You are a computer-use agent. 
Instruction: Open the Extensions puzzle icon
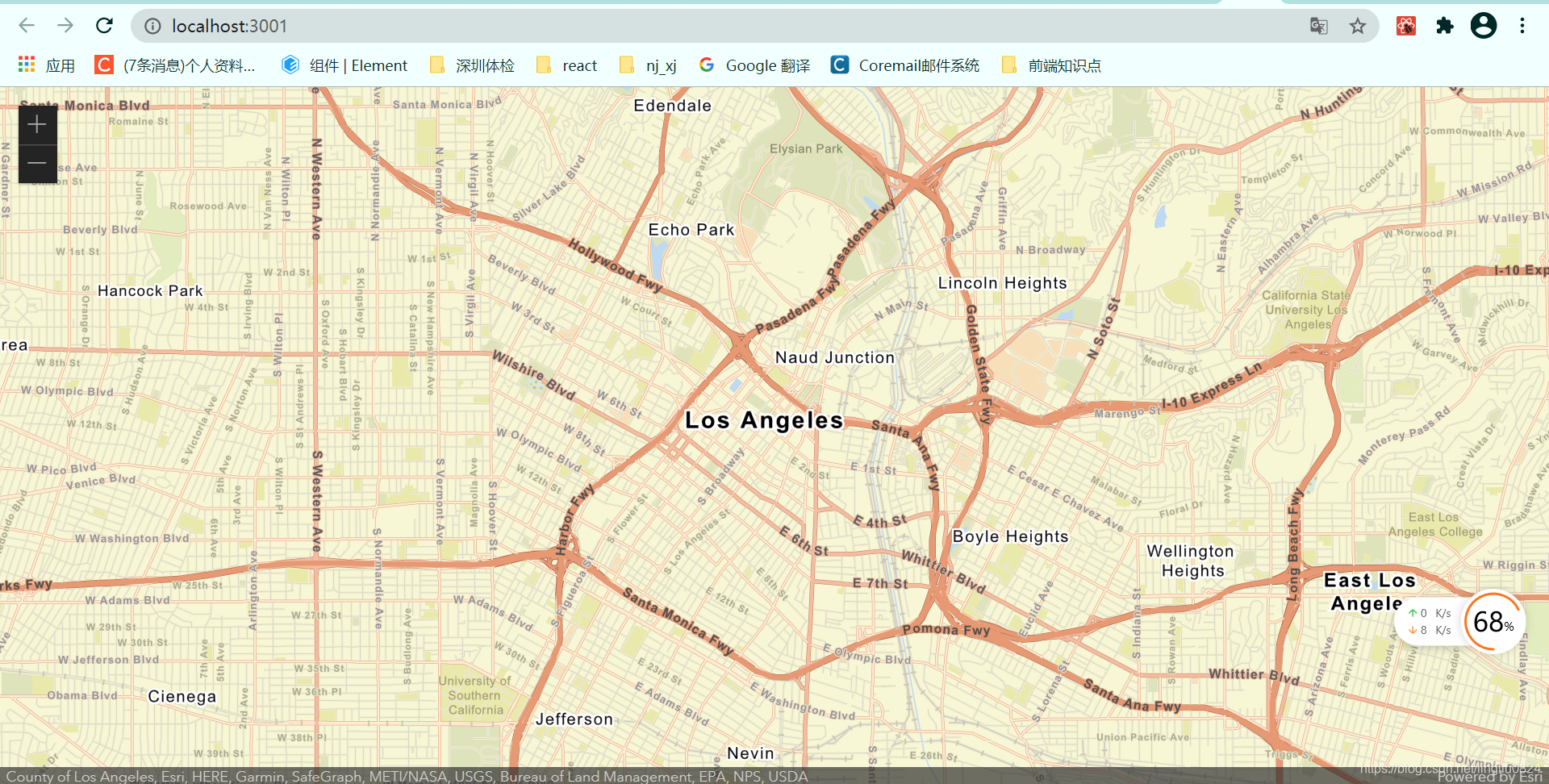click(1444, 26)
